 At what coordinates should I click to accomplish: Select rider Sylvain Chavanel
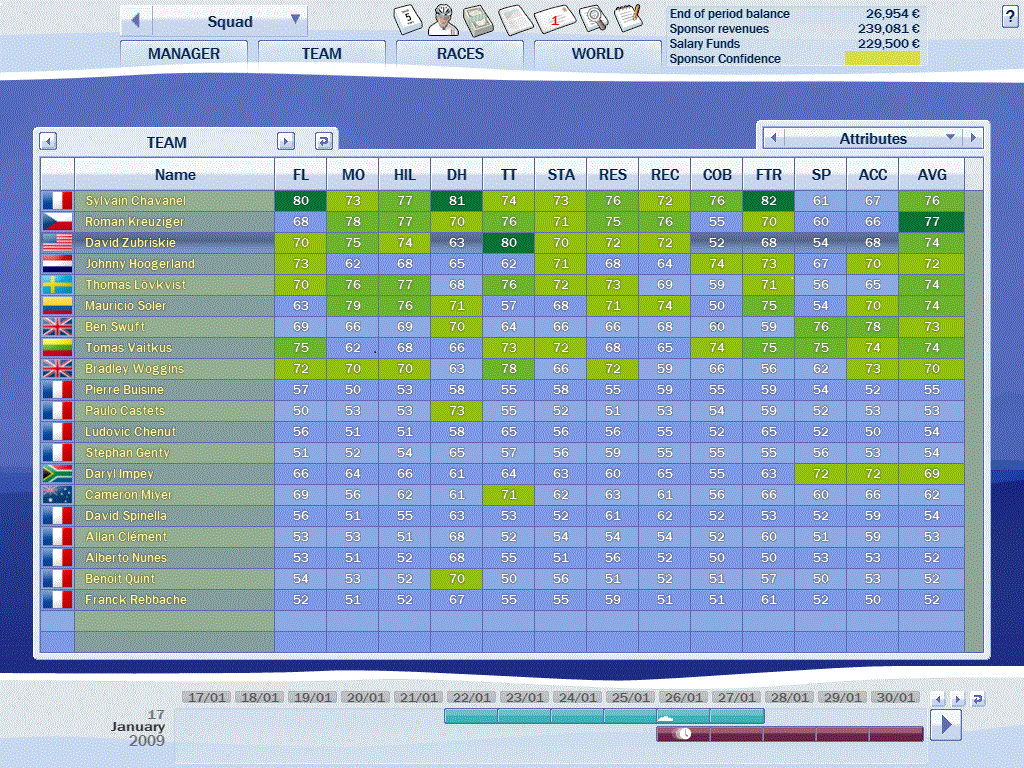(x=136, y=201)
